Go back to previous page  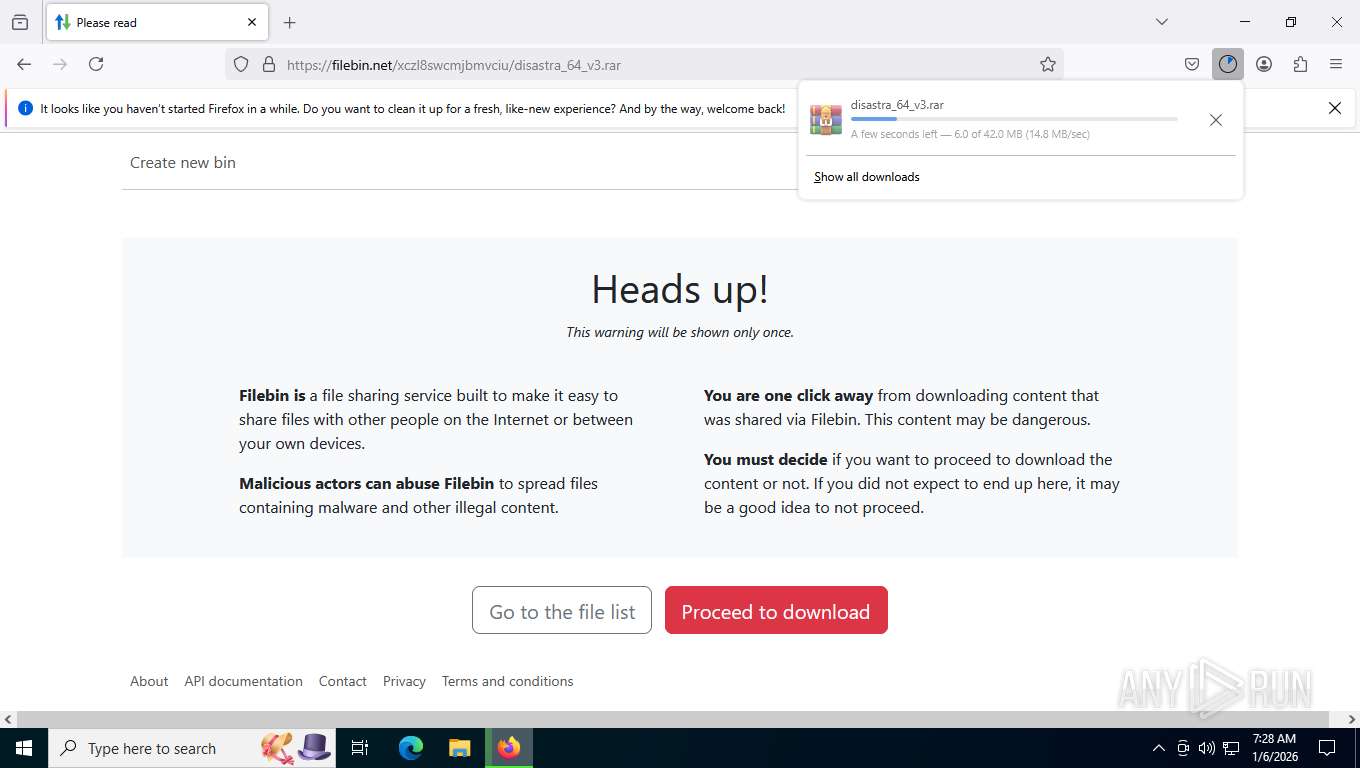click(x=24, y=64)
